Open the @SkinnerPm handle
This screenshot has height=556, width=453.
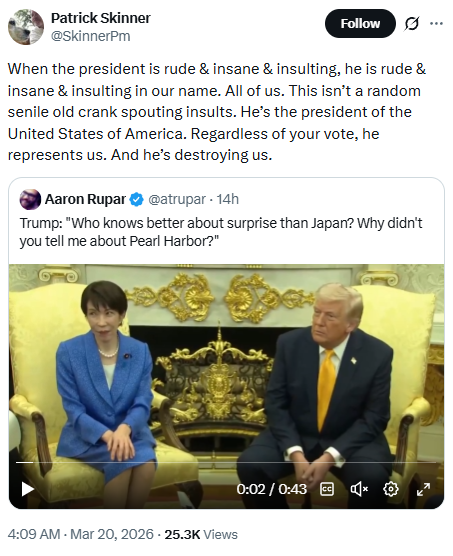[x=91, y=36]
